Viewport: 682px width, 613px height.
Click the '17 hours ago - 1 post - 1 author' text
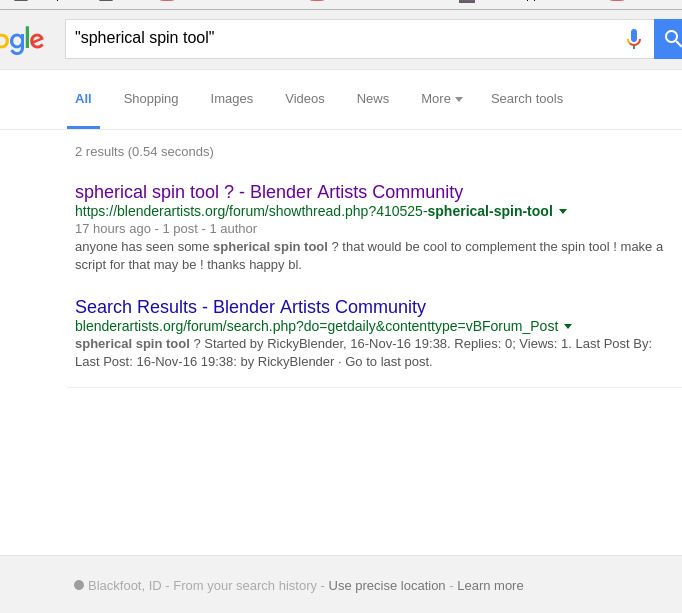point(166,229)
